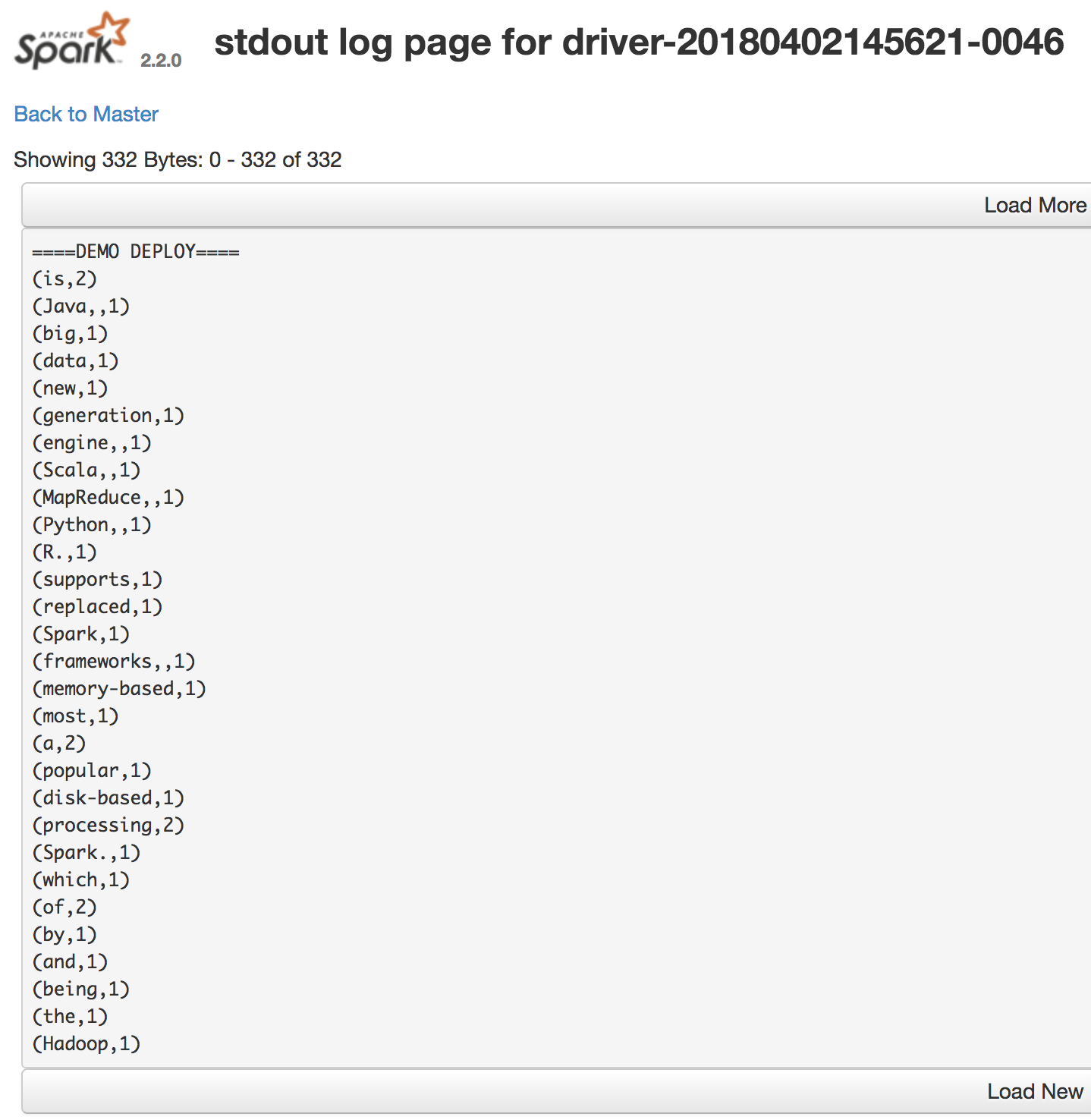Image resolution: width=1091 pixels, height=1120 pixels.
Task: Click the (Spark.,1) log line
Action: click(x=86, y=852)
